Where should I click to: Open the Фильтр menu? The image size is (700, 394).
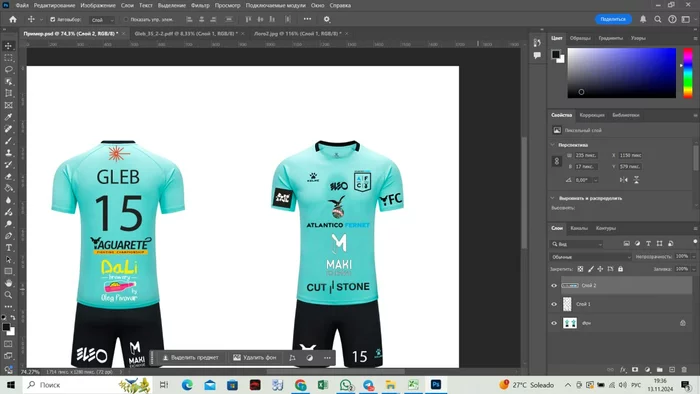point(200,5)
